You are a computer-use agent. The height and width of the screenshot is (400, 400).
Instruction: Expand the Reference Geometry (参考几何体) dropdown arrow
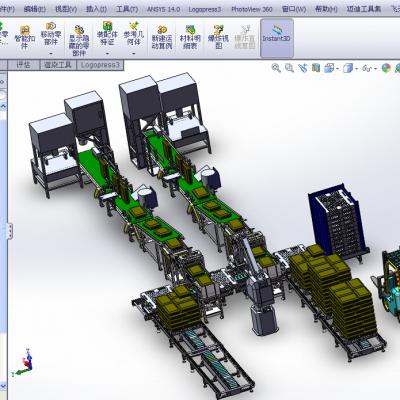click(x=133, y=54)
